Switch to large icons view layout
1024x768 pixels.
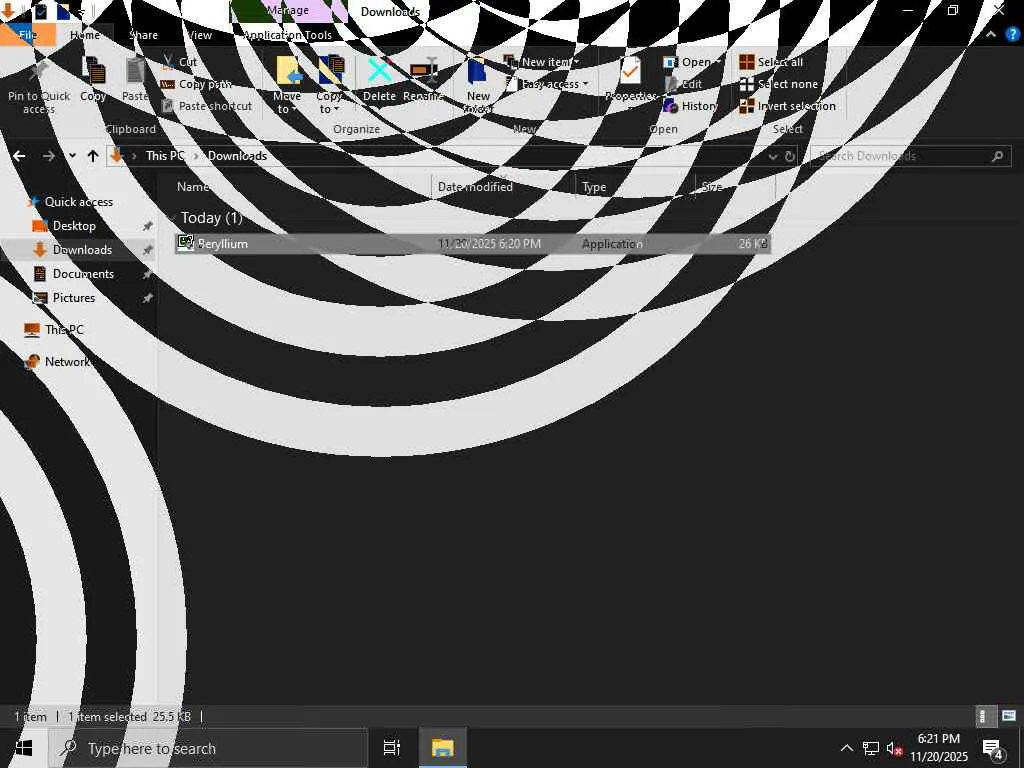coord(1009,716)
